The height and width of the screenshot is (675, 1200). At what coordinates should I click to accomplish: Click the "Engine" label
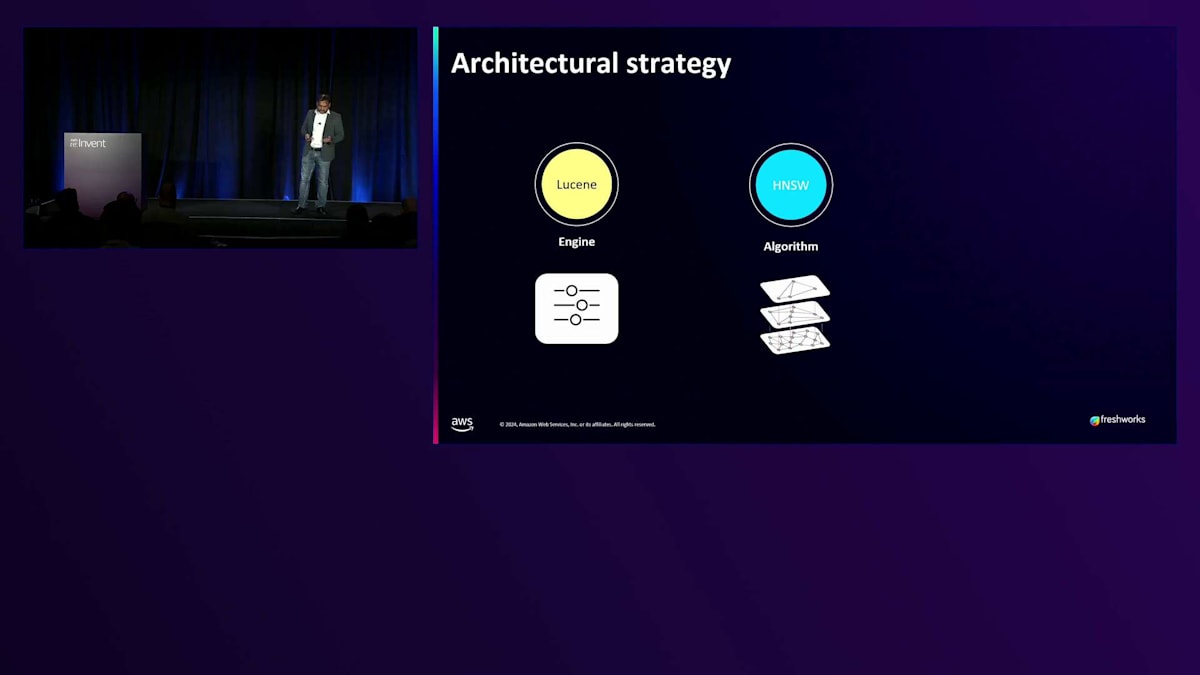[x=576, y=242]
